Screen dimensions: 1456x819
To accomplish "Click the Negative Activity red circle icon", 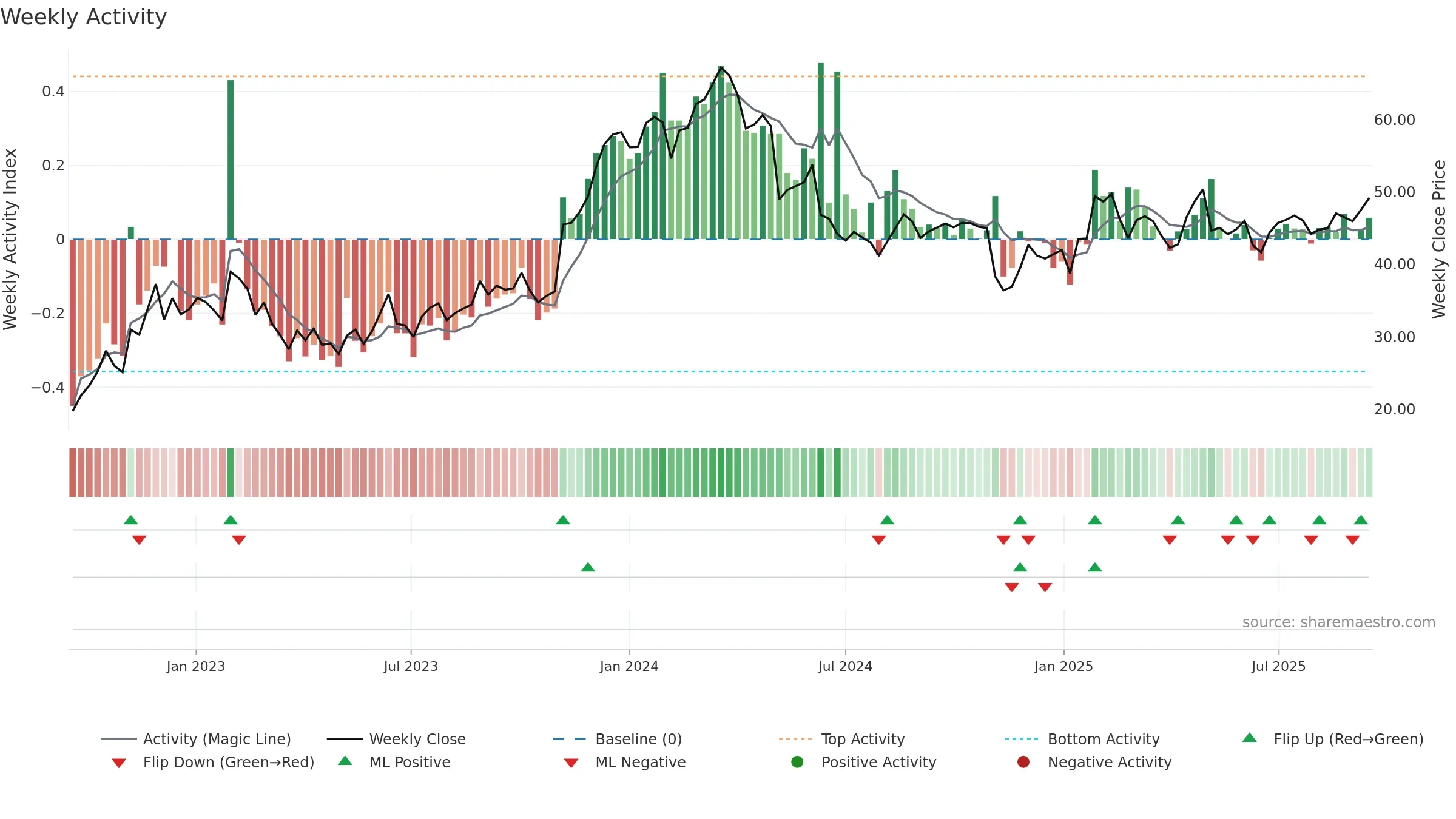I will [x=1023, y=761].
